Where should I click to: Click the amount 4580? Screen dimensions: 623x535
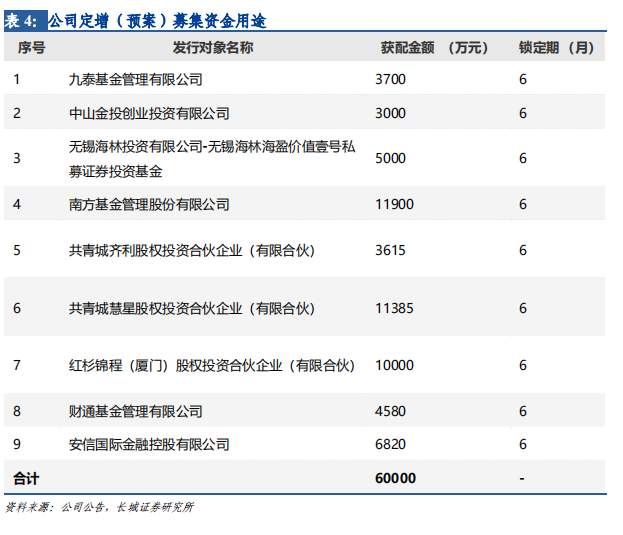(x=390, y=411)
